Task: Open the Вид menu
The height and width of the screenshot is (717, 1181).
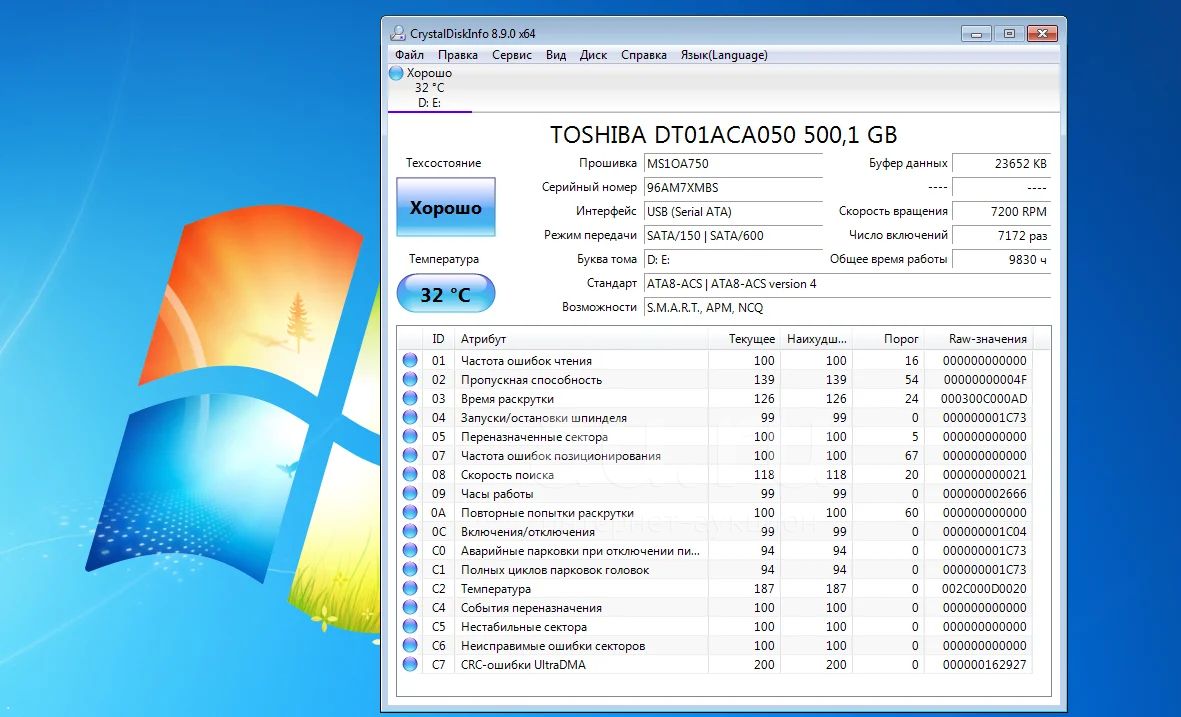Action: 556,55
